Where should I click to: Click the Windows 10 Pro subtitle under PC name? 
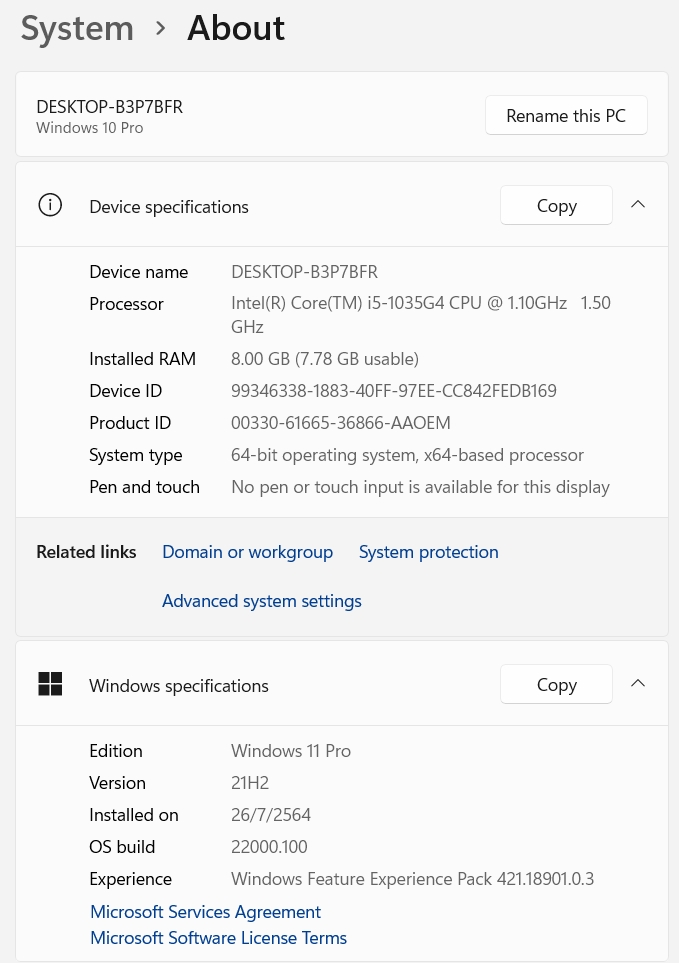(x=90, y=128)
